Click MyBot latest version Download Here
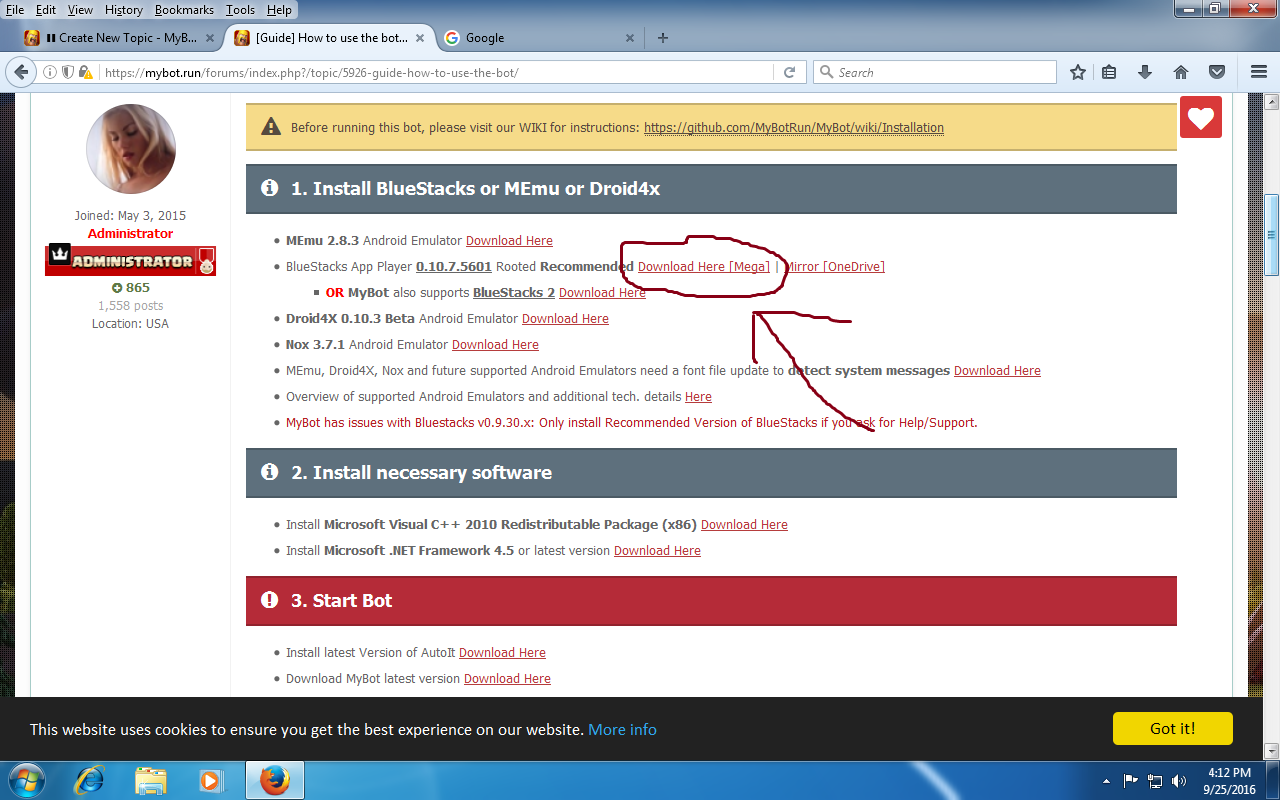Viewport: 1280px width, 800px height. coord(507,679)
